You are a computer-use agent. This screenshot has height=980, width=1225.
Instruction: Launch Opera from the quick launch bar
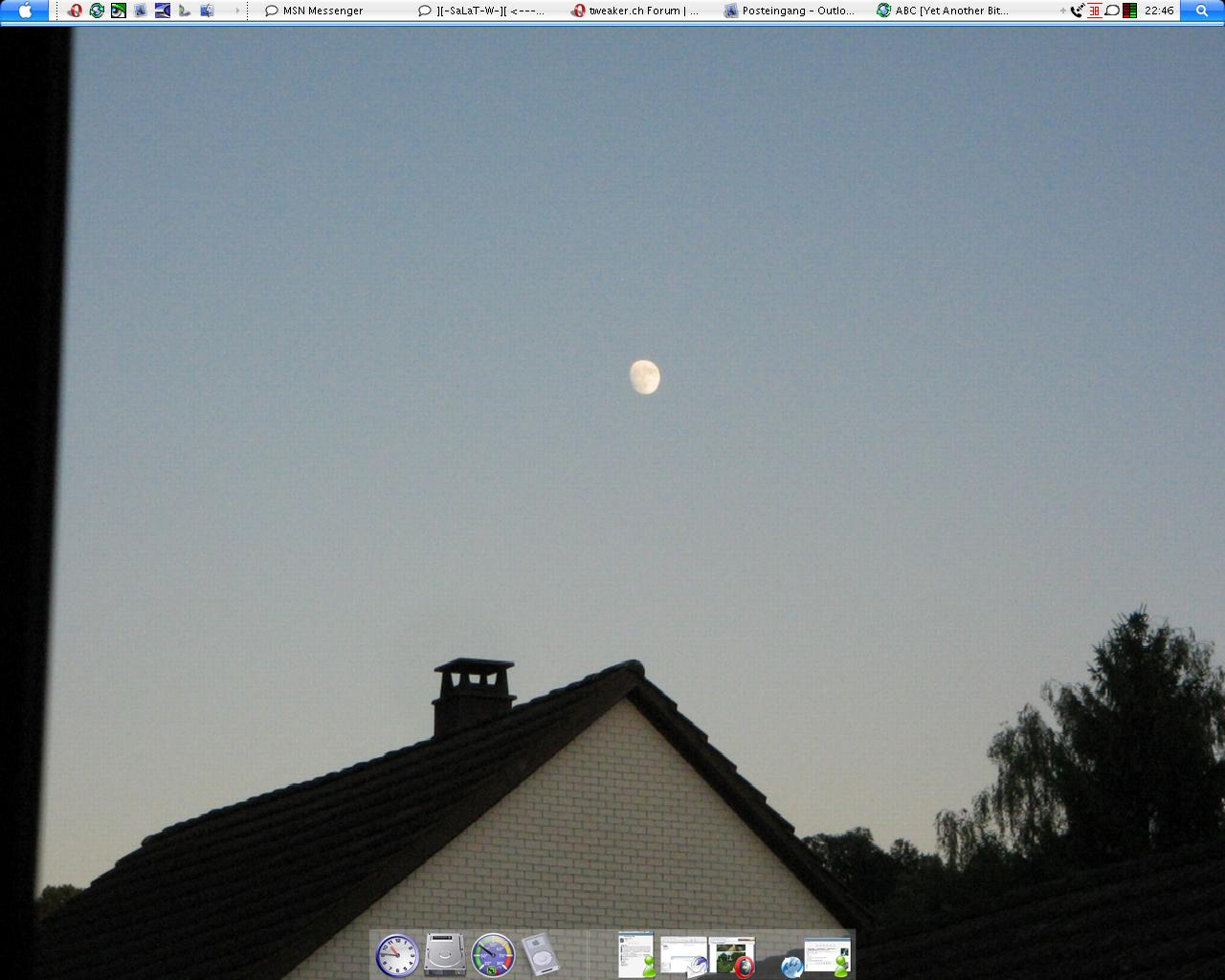pyautogui.click(x=75, y=11)
